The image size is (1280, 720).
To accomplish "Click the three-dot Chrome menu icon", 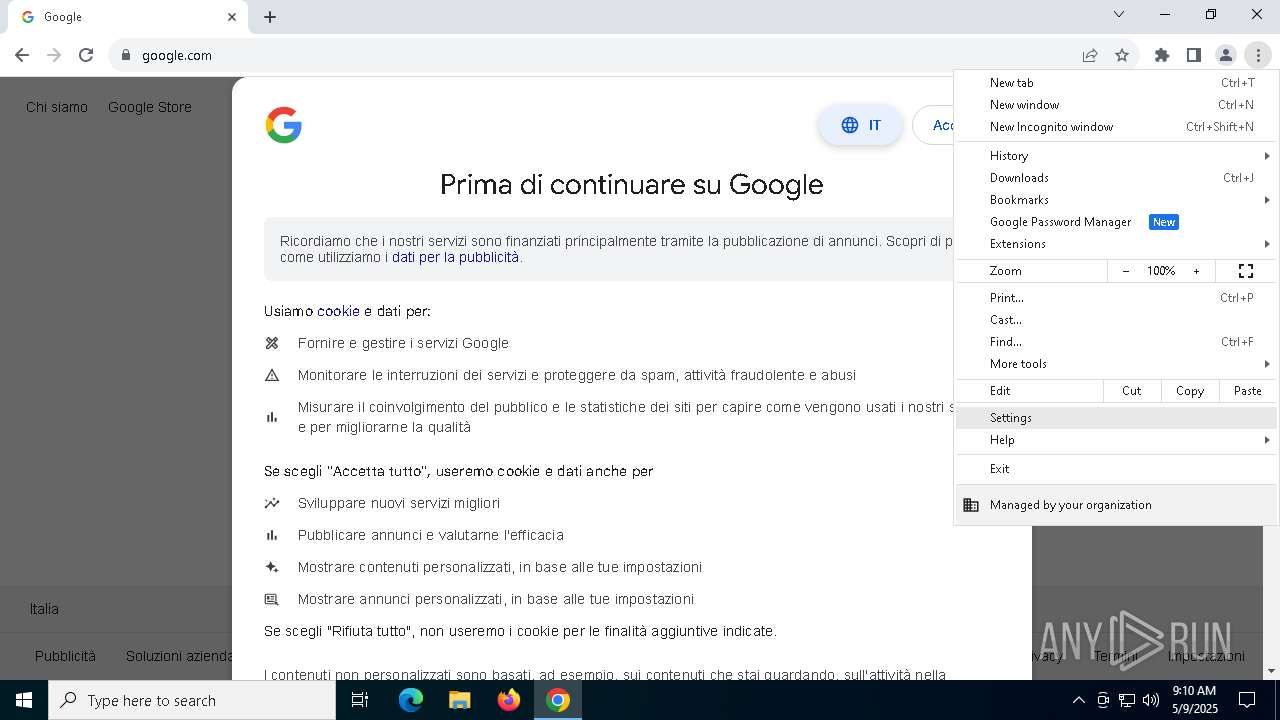I will pos(1258,55).
